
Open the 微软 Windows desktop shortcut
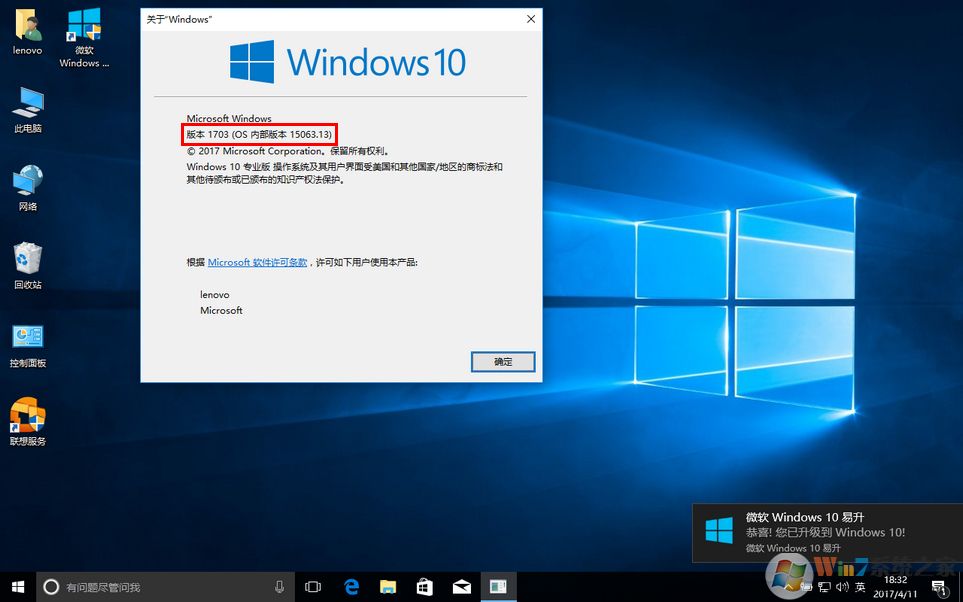tap(84, 38)
